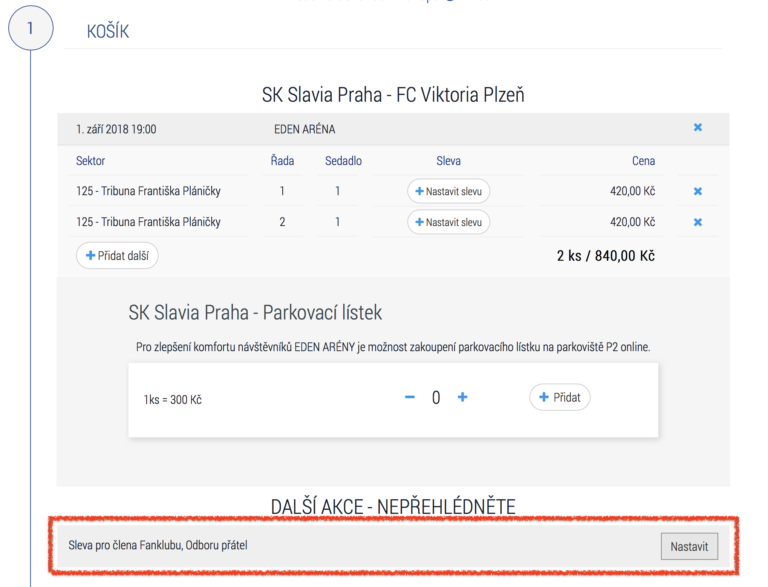This screenshot has width=768, height=587.
Task: Click Nastavit for fan club discount
Action: (x=689, y=546)
